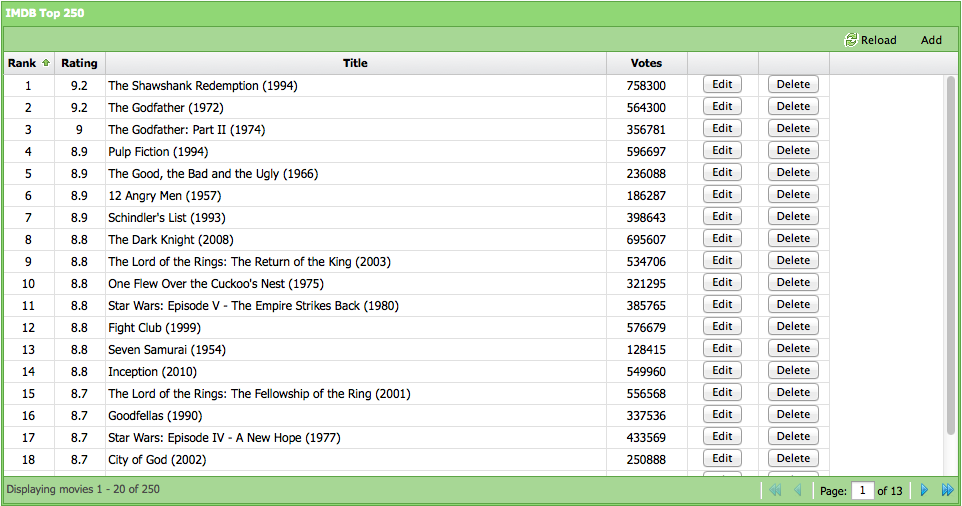Click the Reload icon in the toolbar
Viewport: 962px width, 506px height.
point(851,40)
